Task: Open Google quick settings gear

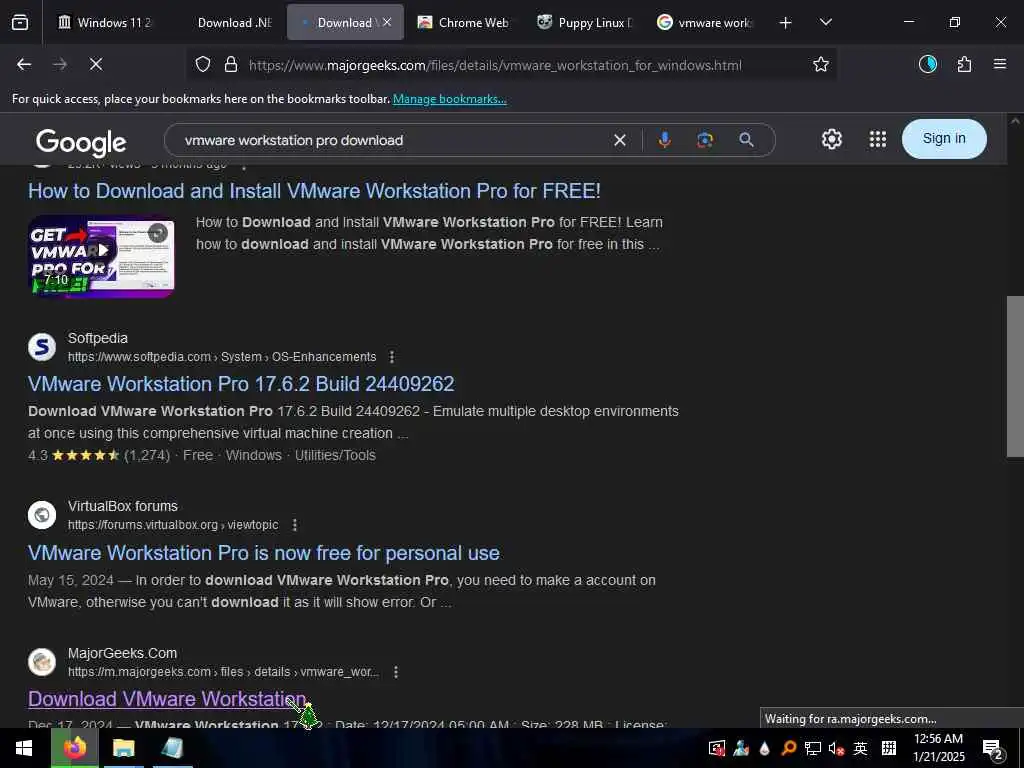Action: click(x=831, y=139)
